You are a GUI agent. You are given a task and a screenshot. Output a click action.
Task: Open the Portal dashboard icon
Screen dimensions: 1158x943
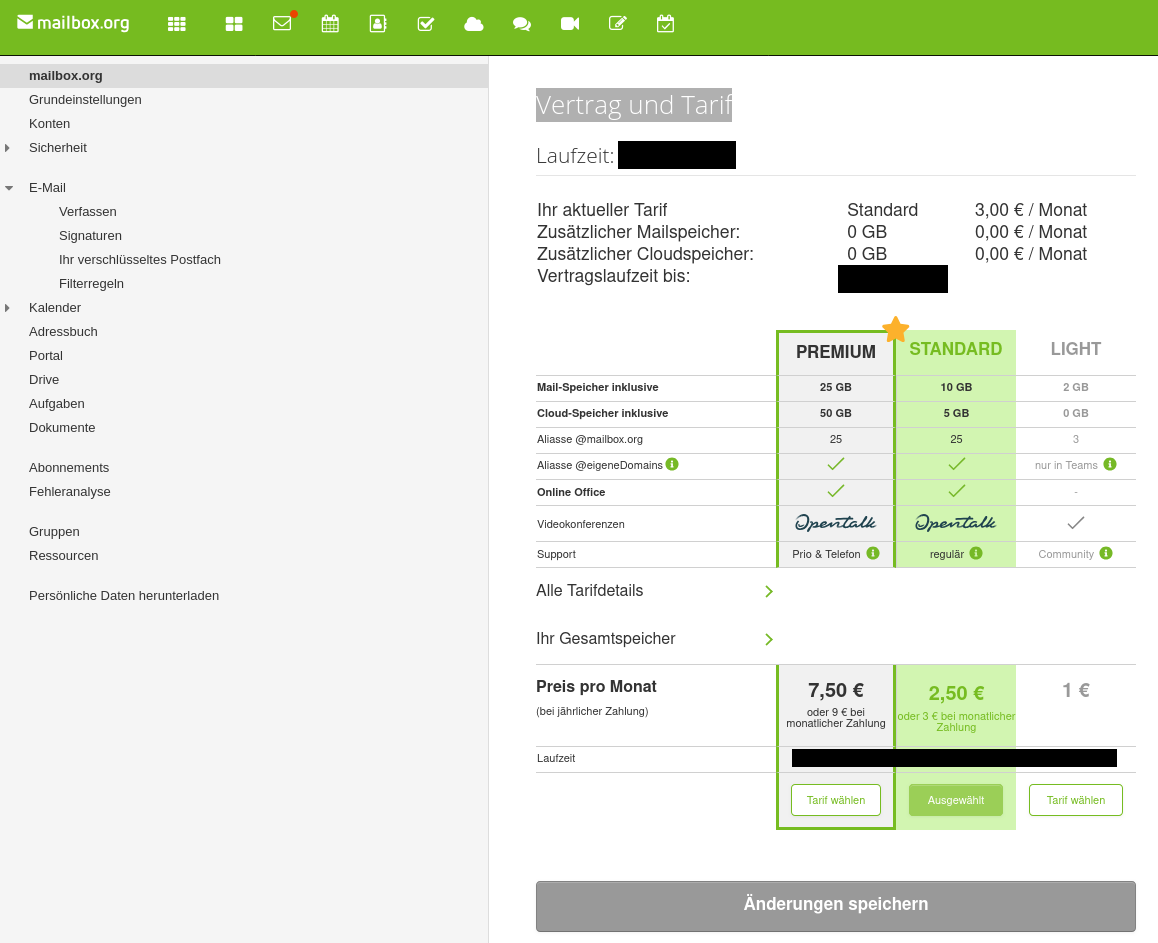[x=234, y=24]
